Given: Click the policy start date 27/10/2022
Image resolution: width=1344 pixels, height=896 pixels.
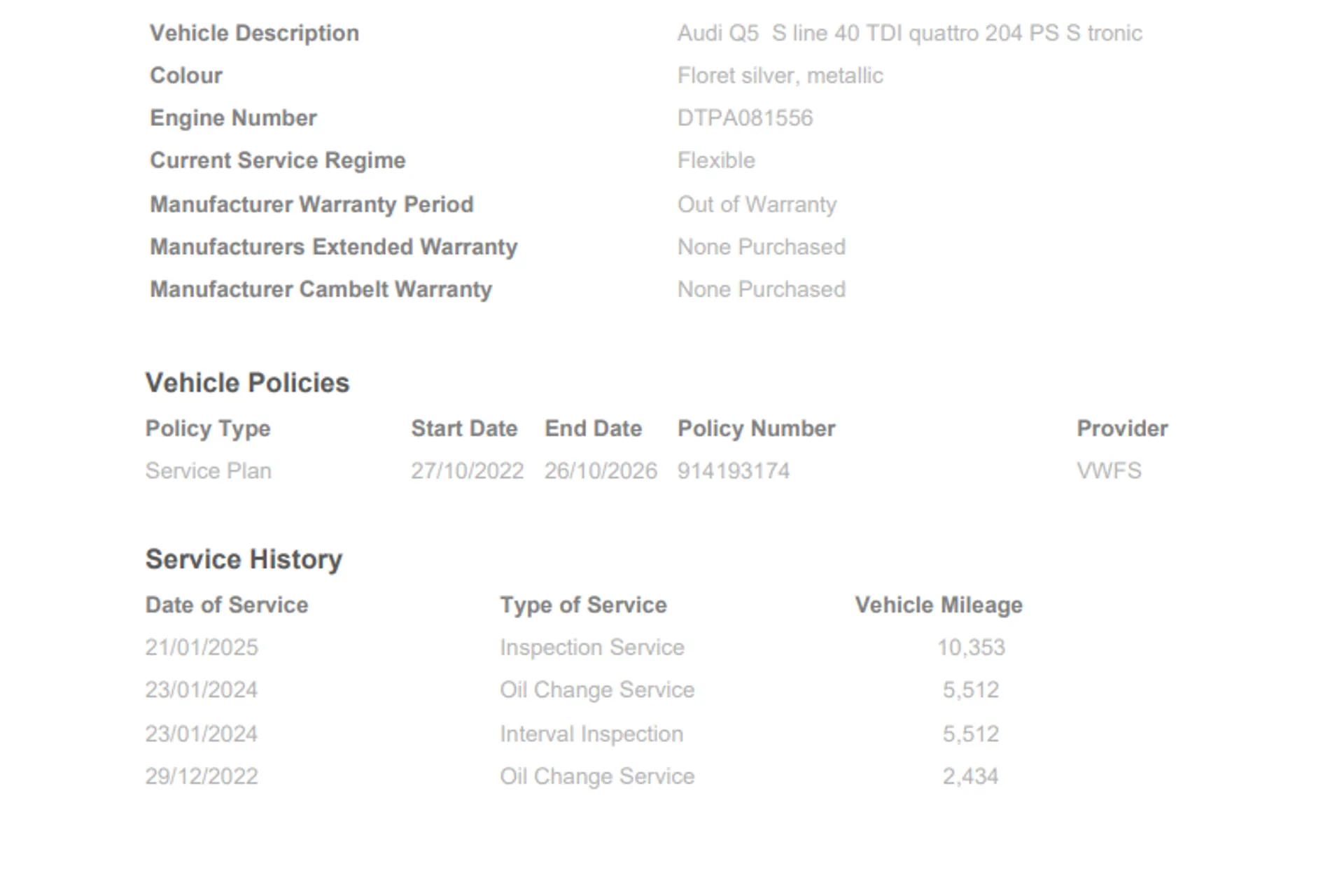Looking at the screenshot, I should (467, 470).
